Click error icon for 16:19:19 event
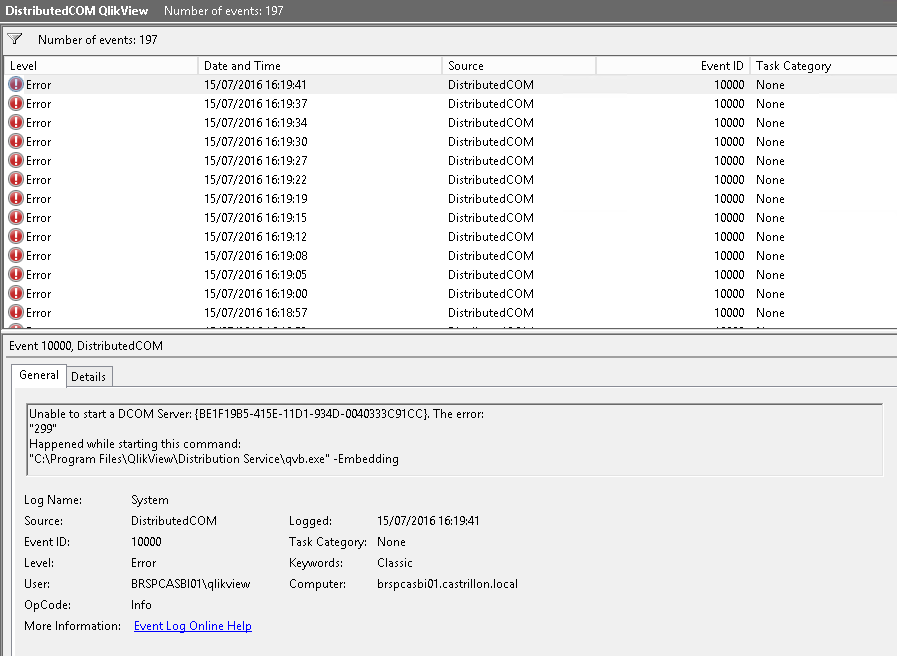The image size is (897, 656). point(16,198)
